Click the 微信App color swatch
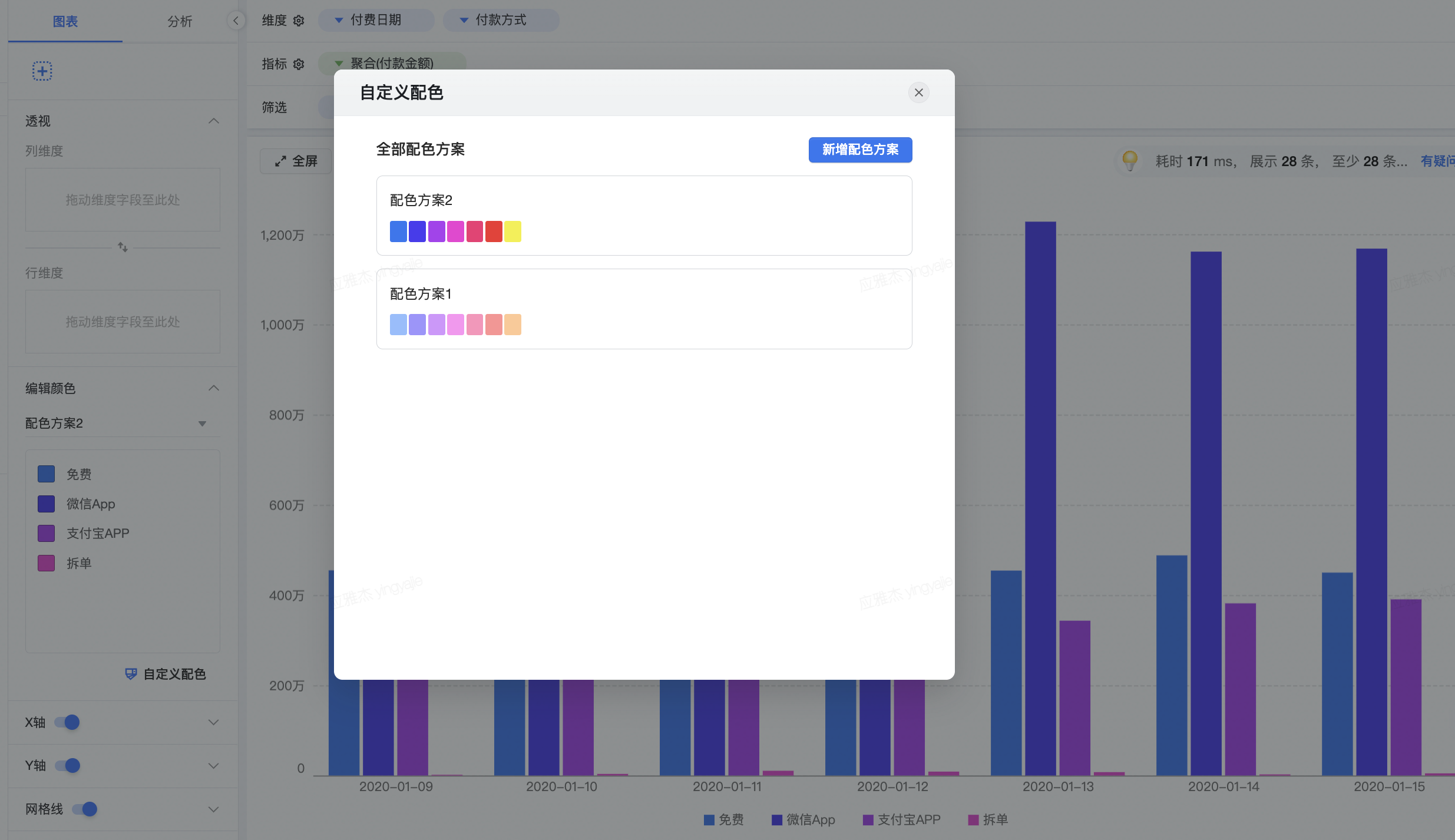 click(46, 504)
